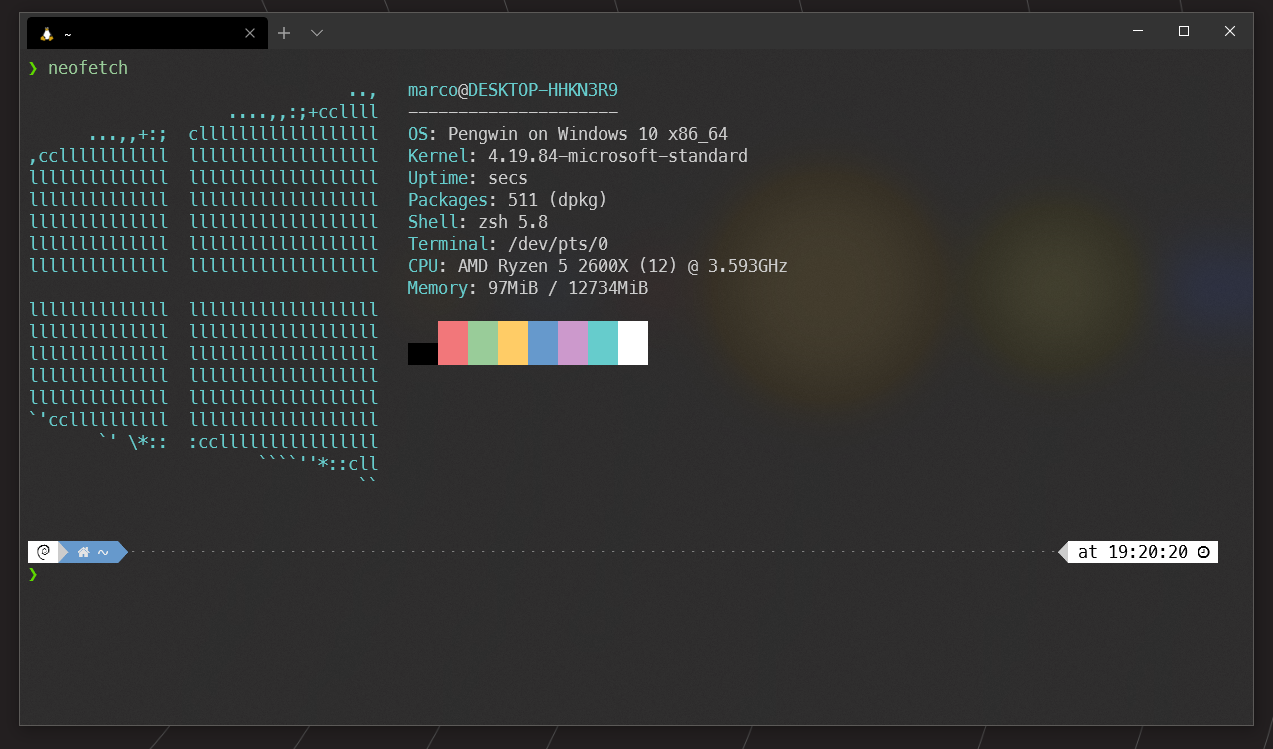Click the Uptime secs line

click(468, 178)
